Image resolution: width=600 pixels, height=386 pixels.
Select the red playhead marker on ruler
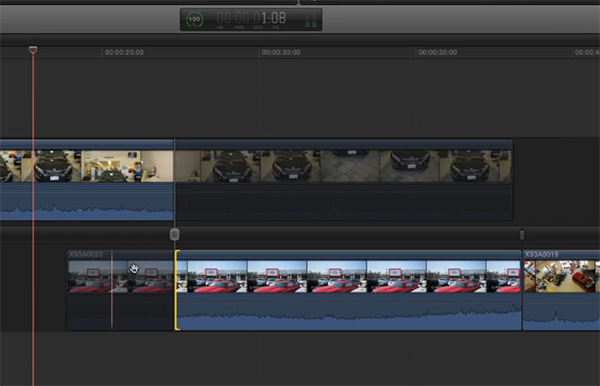[x=33, y=50]
